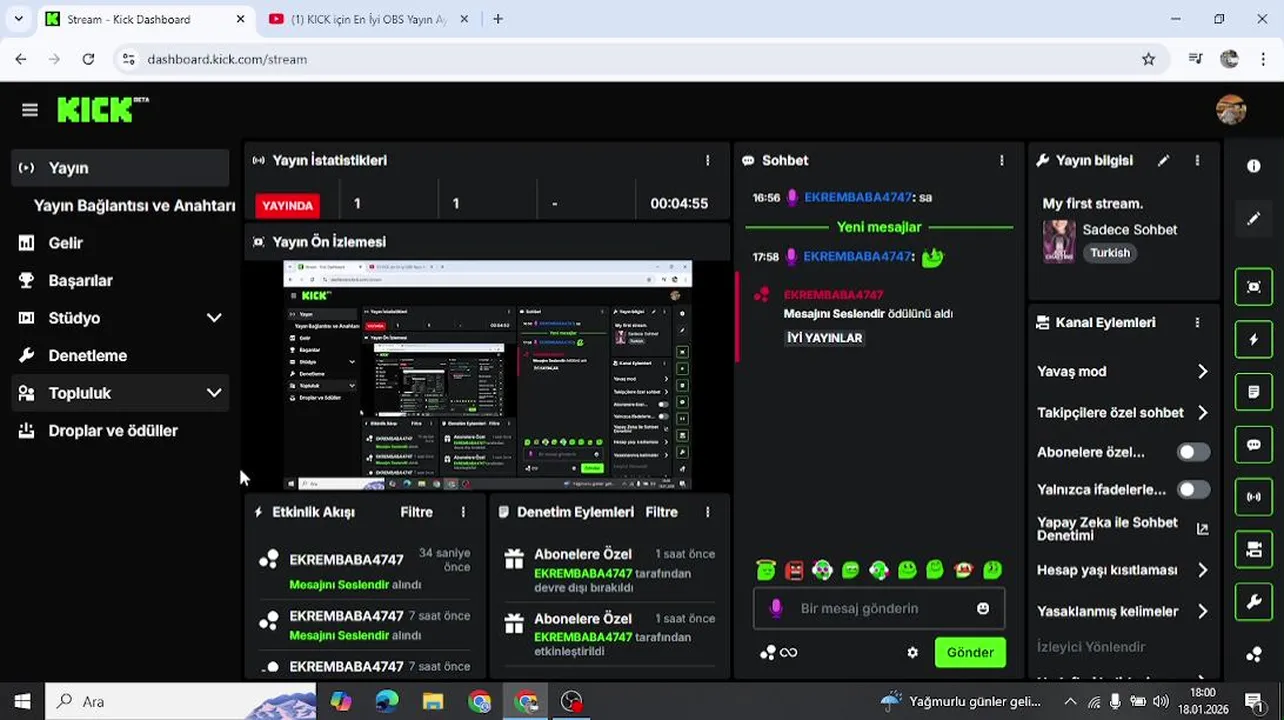Screen dimensions: 1284x720
Task: Reload the dashboard page
Action: [88, 59]
